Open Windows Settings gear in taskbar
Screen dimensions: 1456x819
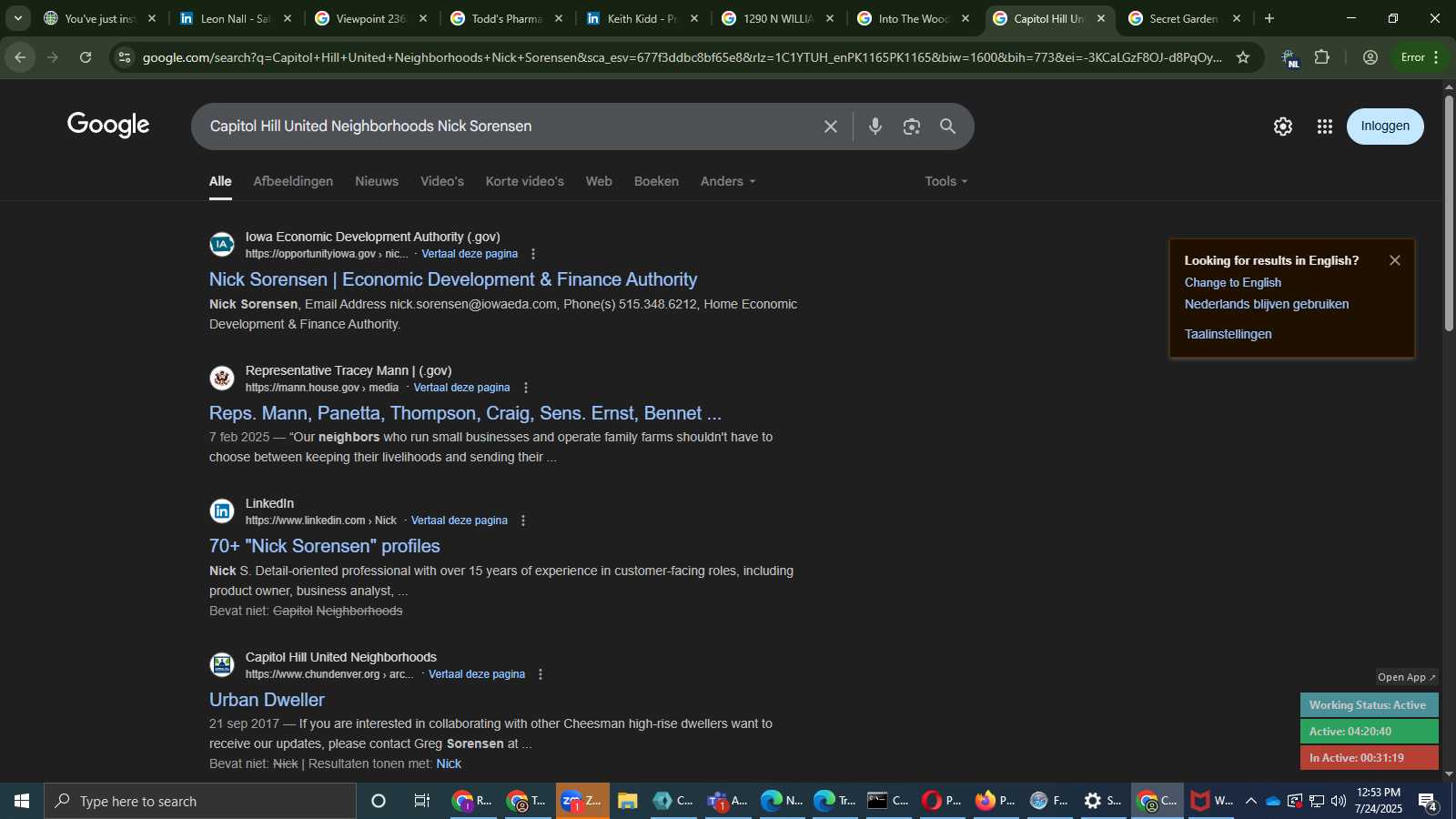[1101, 801]
